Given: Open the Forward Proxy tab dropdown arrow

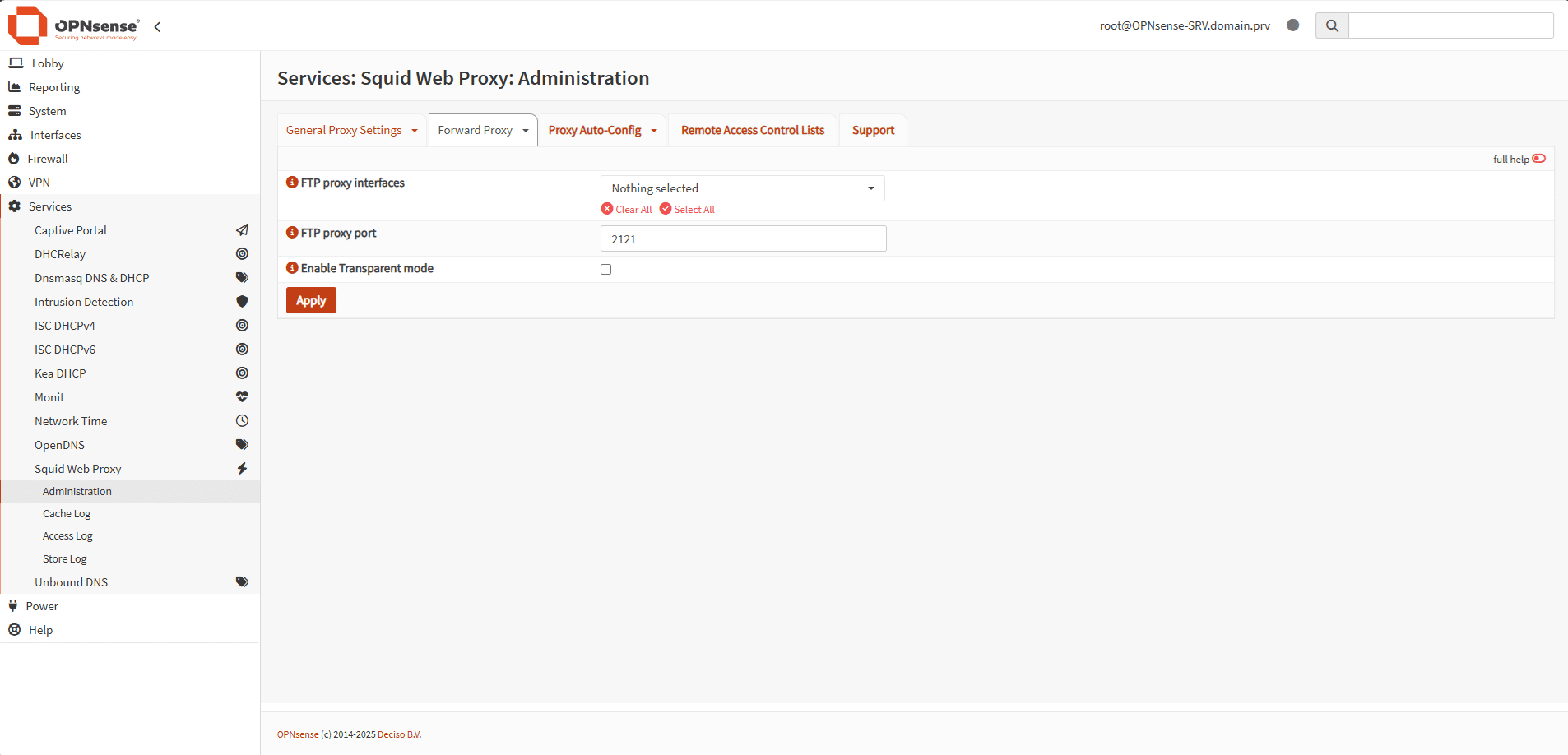Looking at the screenshot, I should tap(526, 131).
